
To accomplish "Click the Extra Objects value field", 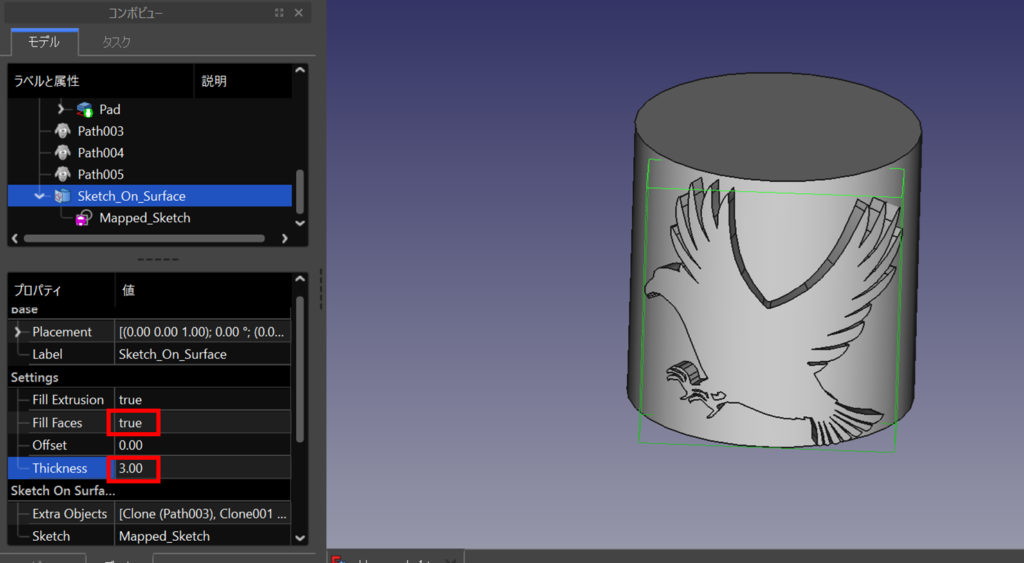I will click(203, 514).
